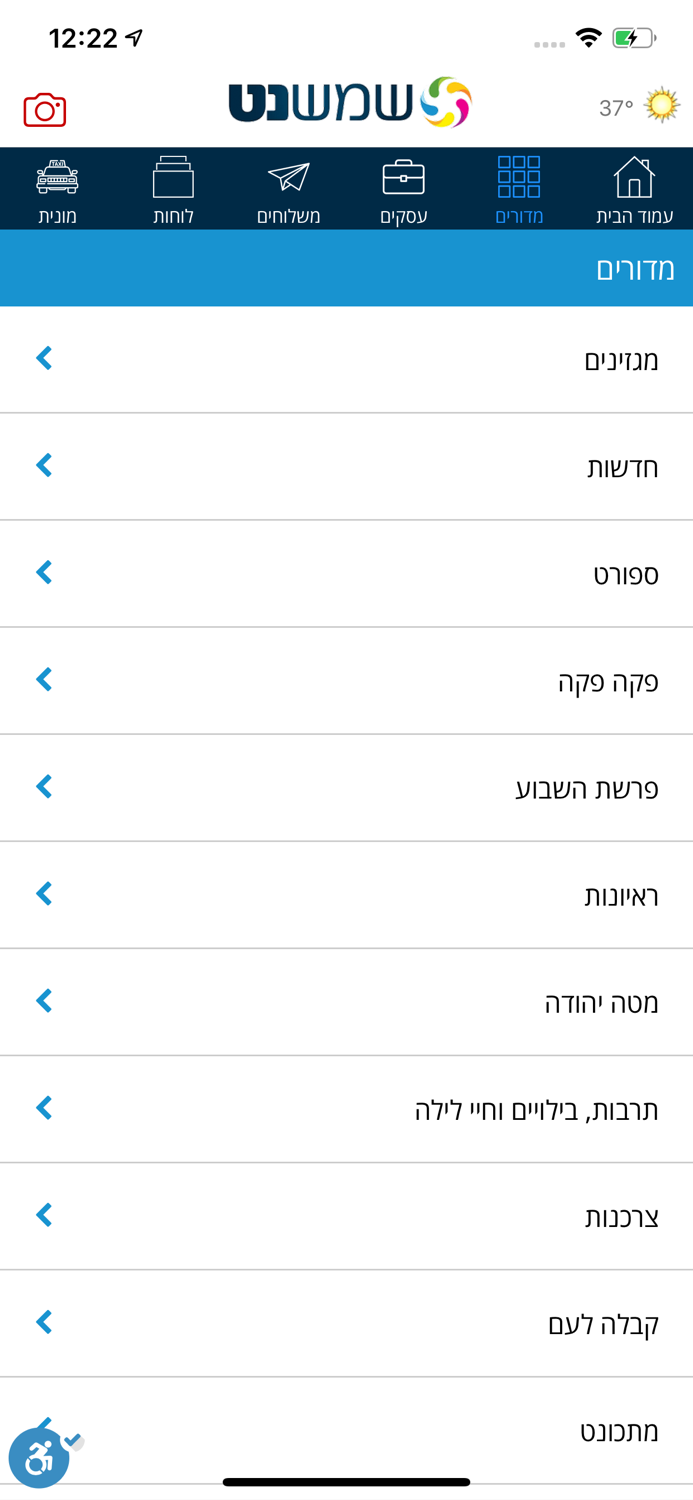Tap the משלוחים paper plane icon
693x1500 pixels.
pyautogui.click(x=288, y=180)
